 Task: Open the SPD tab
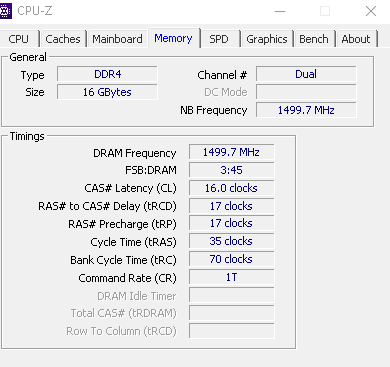[x=219, y=39]
